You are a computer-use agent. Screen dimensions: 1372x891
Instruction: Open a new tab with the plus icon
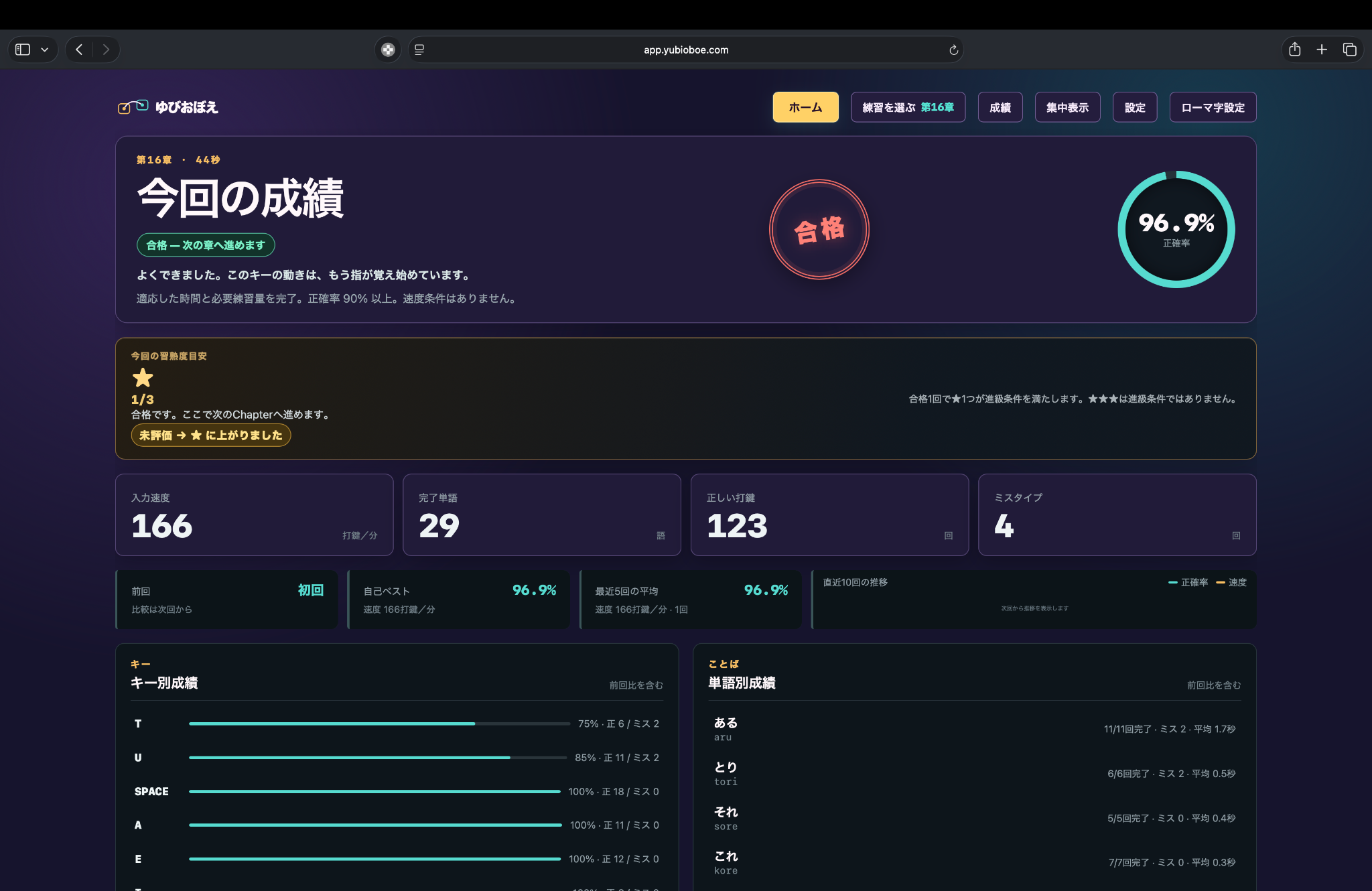(x=1322, y=50)
